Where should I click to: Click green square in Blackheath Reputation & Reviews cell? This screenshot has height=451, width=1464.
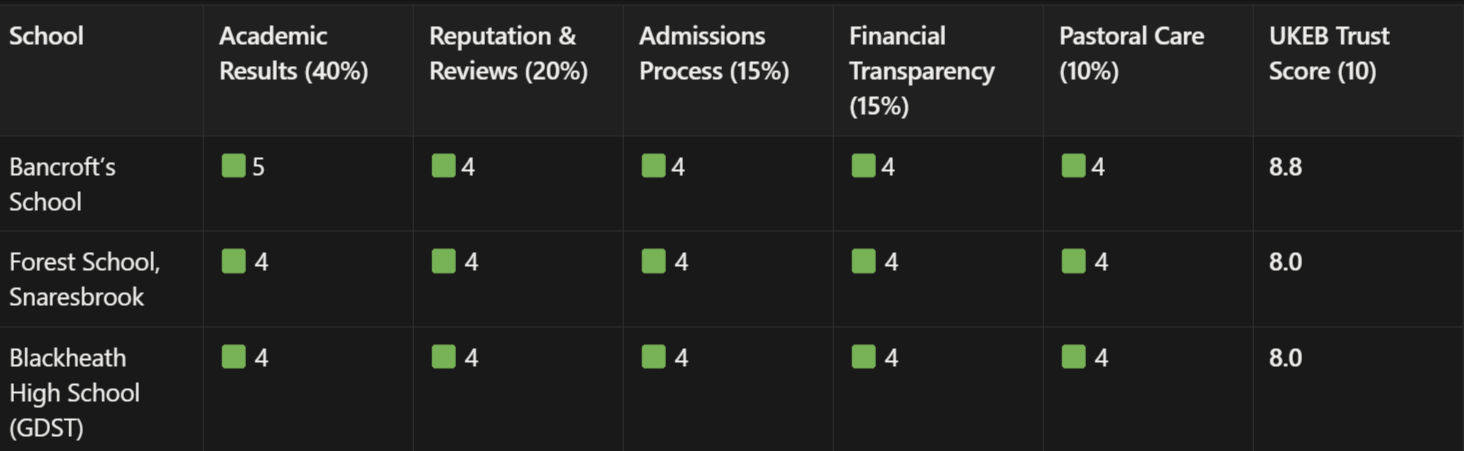coord(443,357)
